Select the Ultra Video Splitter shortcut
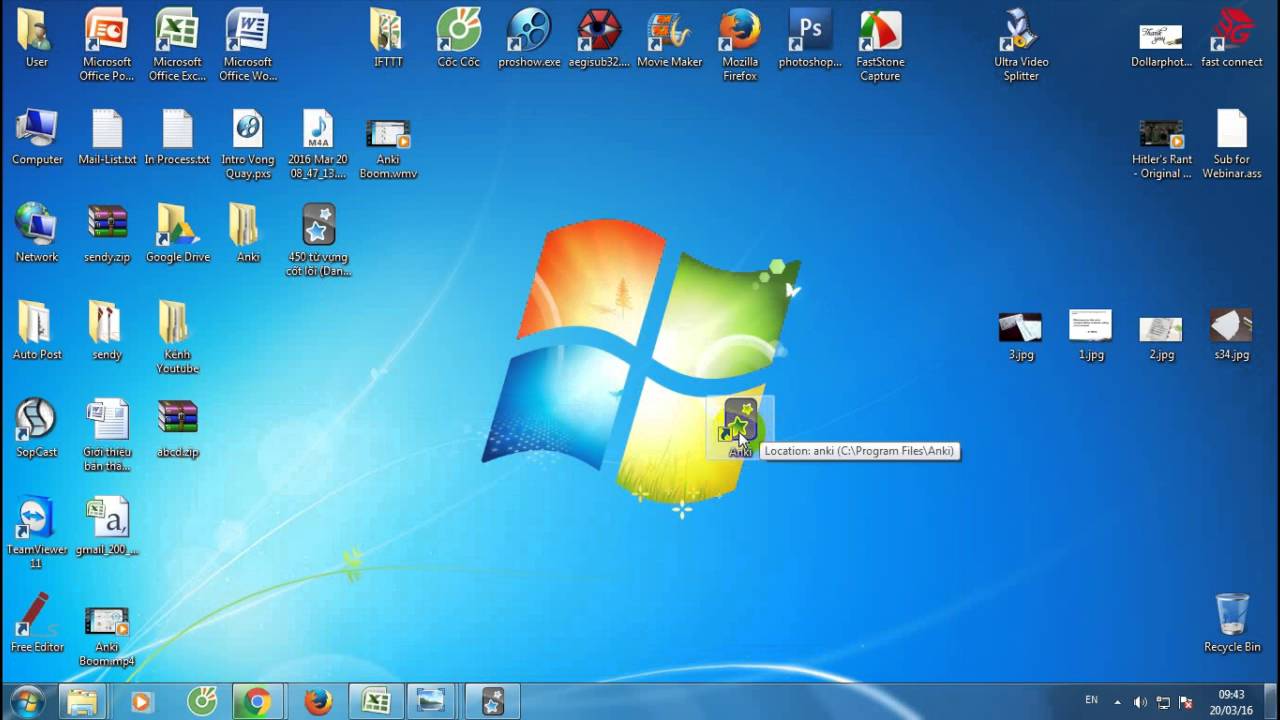The height and width of the screenshot is (720, 1280). click(x=1021, y=45)
